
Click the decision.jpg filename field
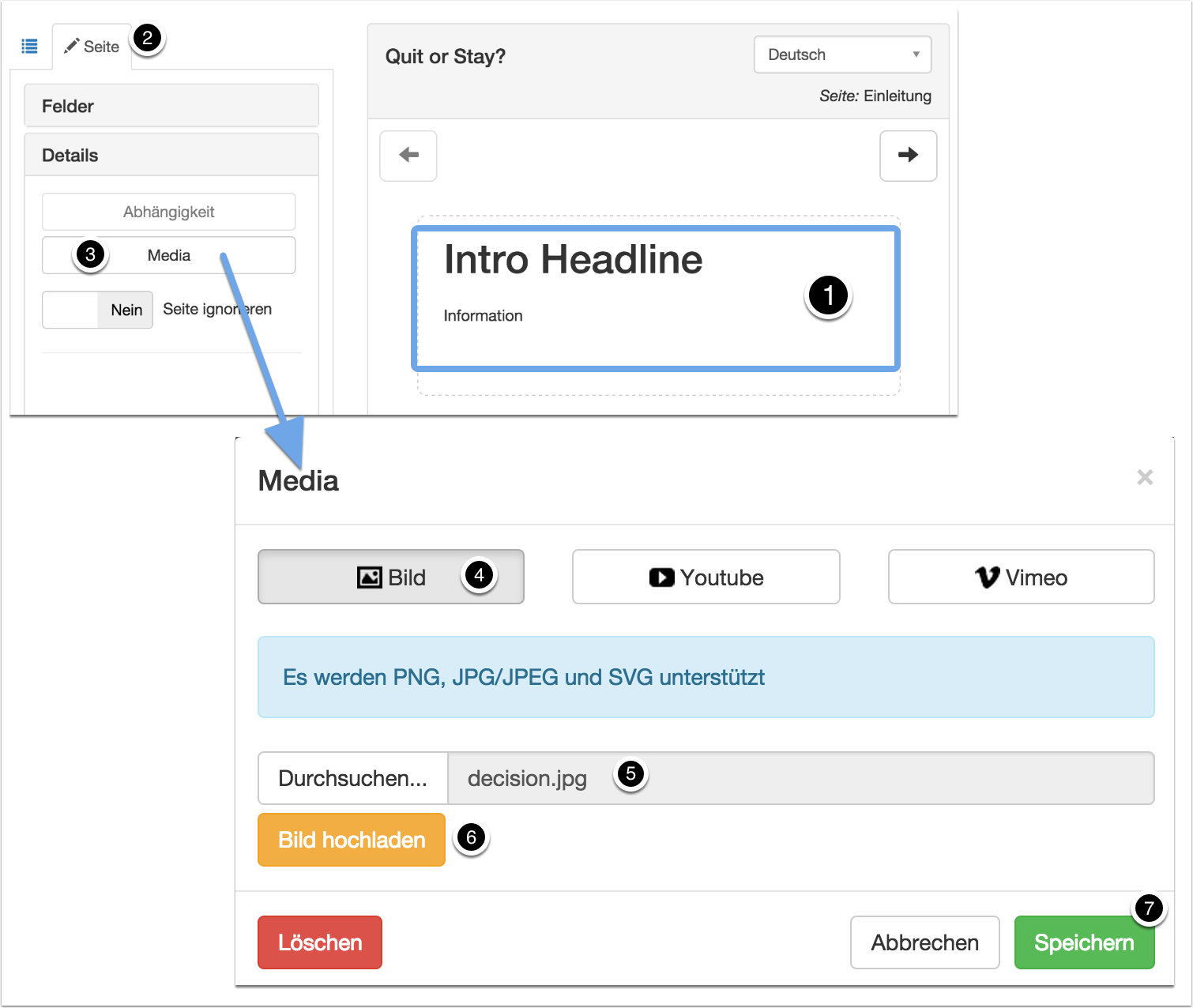pos(800,778)
